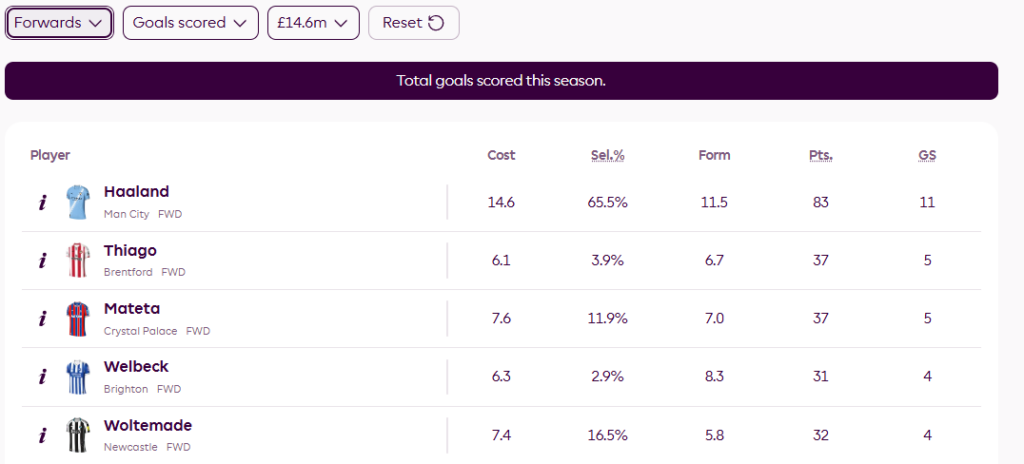This screenshot has height=464, width=1024.
Task: Select the Woltemade player name
Action: point(148,425)
